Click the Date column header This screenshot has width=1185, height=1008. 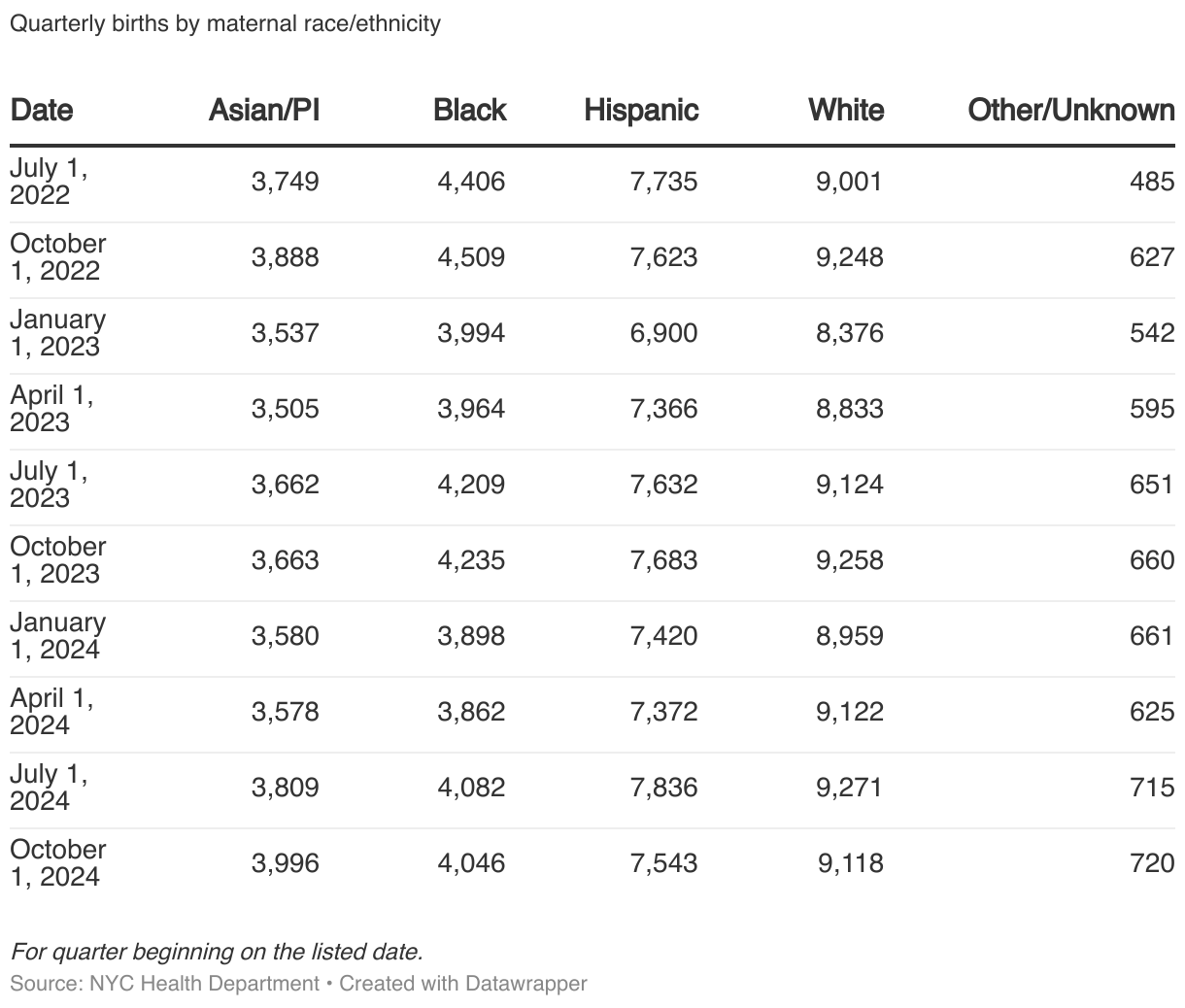[42, 110]
